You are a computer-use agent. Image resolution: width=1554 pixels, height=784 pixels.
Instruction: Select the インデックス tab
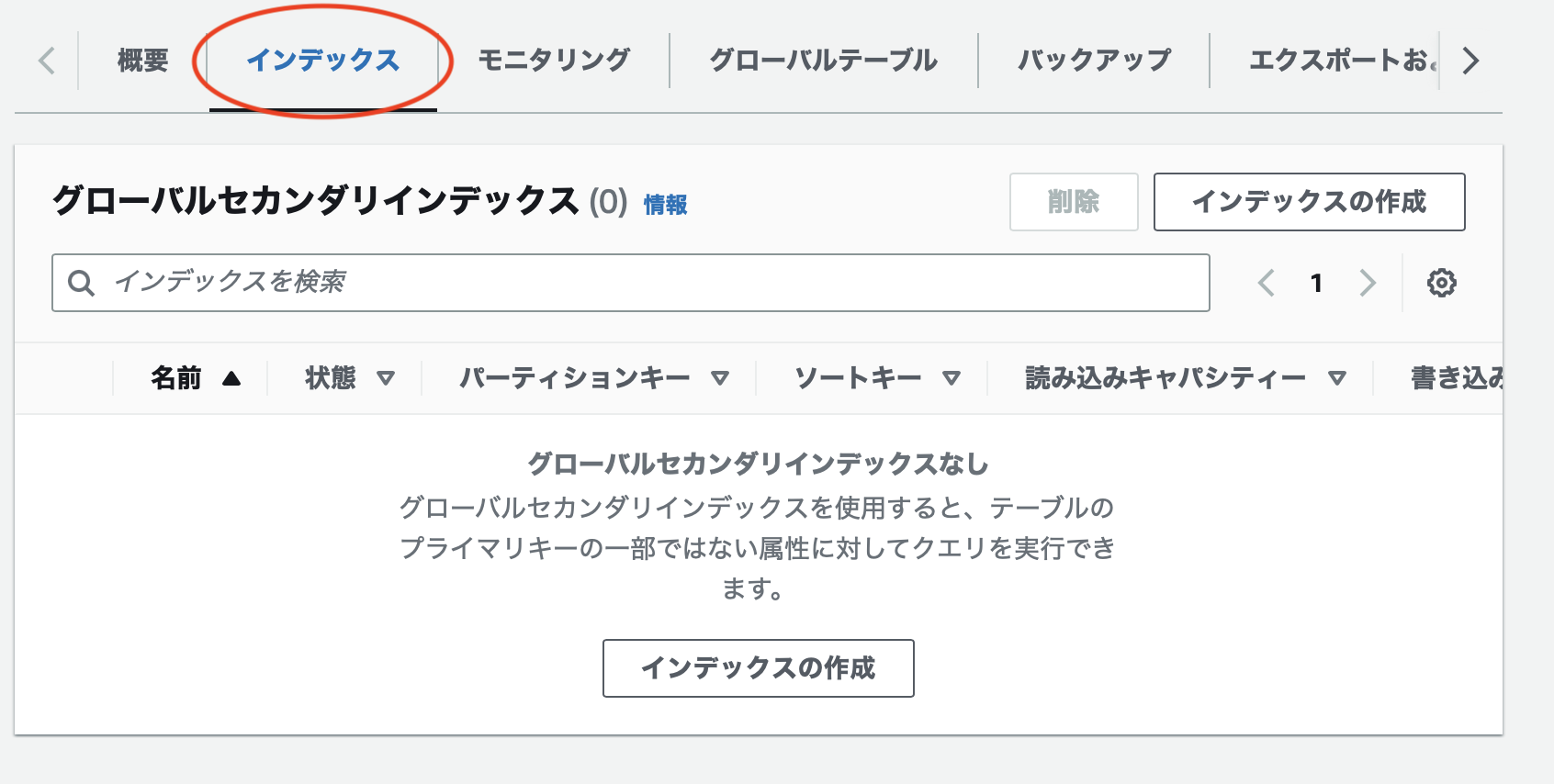click(x=323, y=61)
